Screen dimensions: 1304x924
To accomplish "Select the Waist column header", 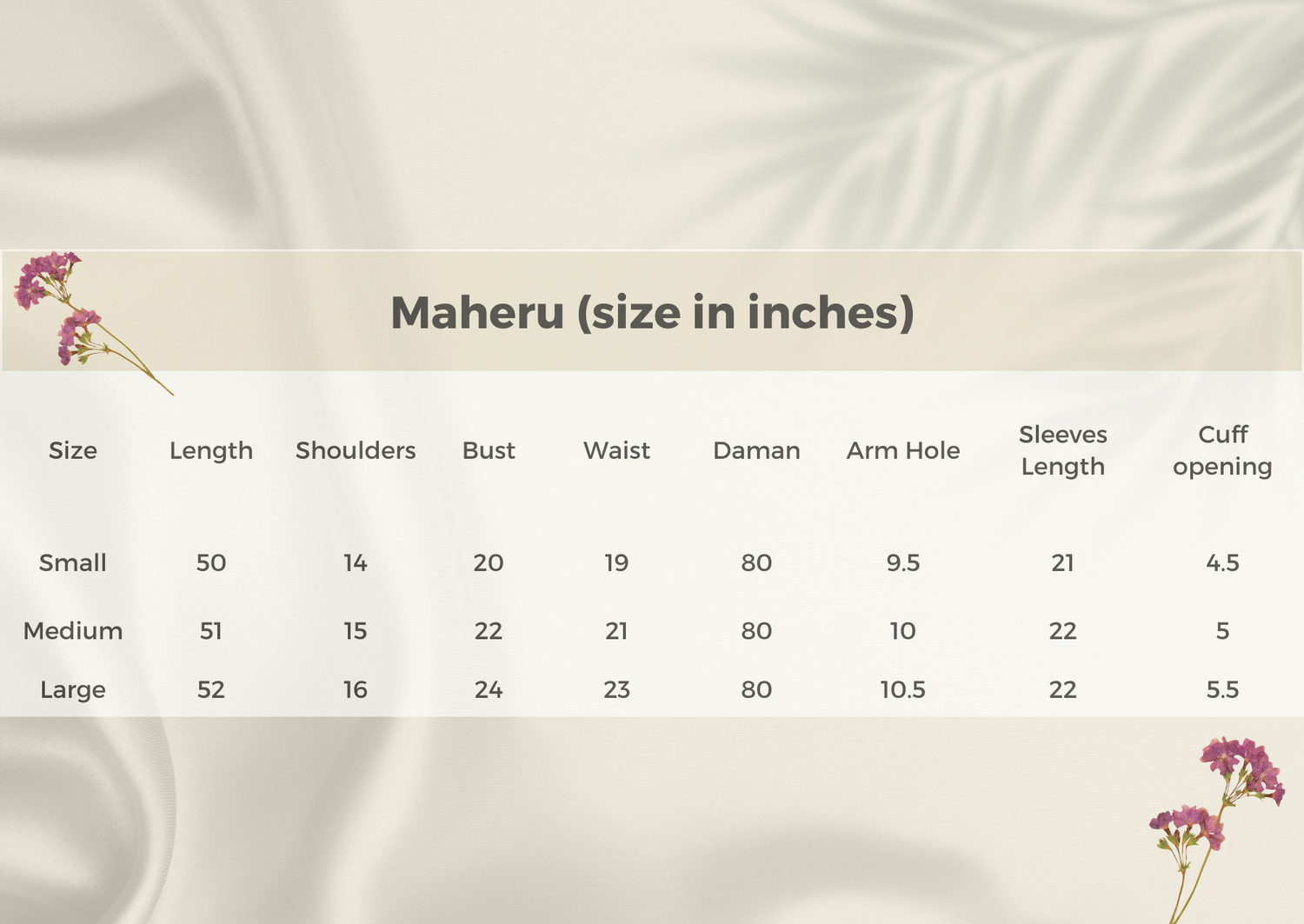I will click(x=616, y=450).
